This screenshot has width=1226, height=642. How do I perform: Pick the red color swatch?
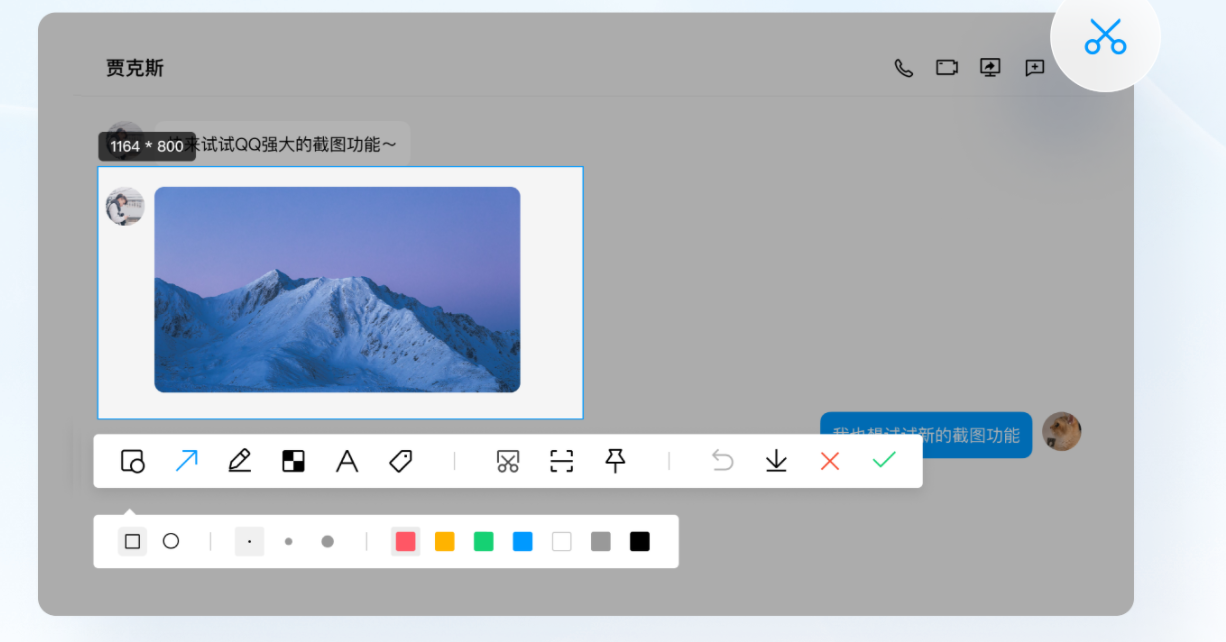(405, 541)
